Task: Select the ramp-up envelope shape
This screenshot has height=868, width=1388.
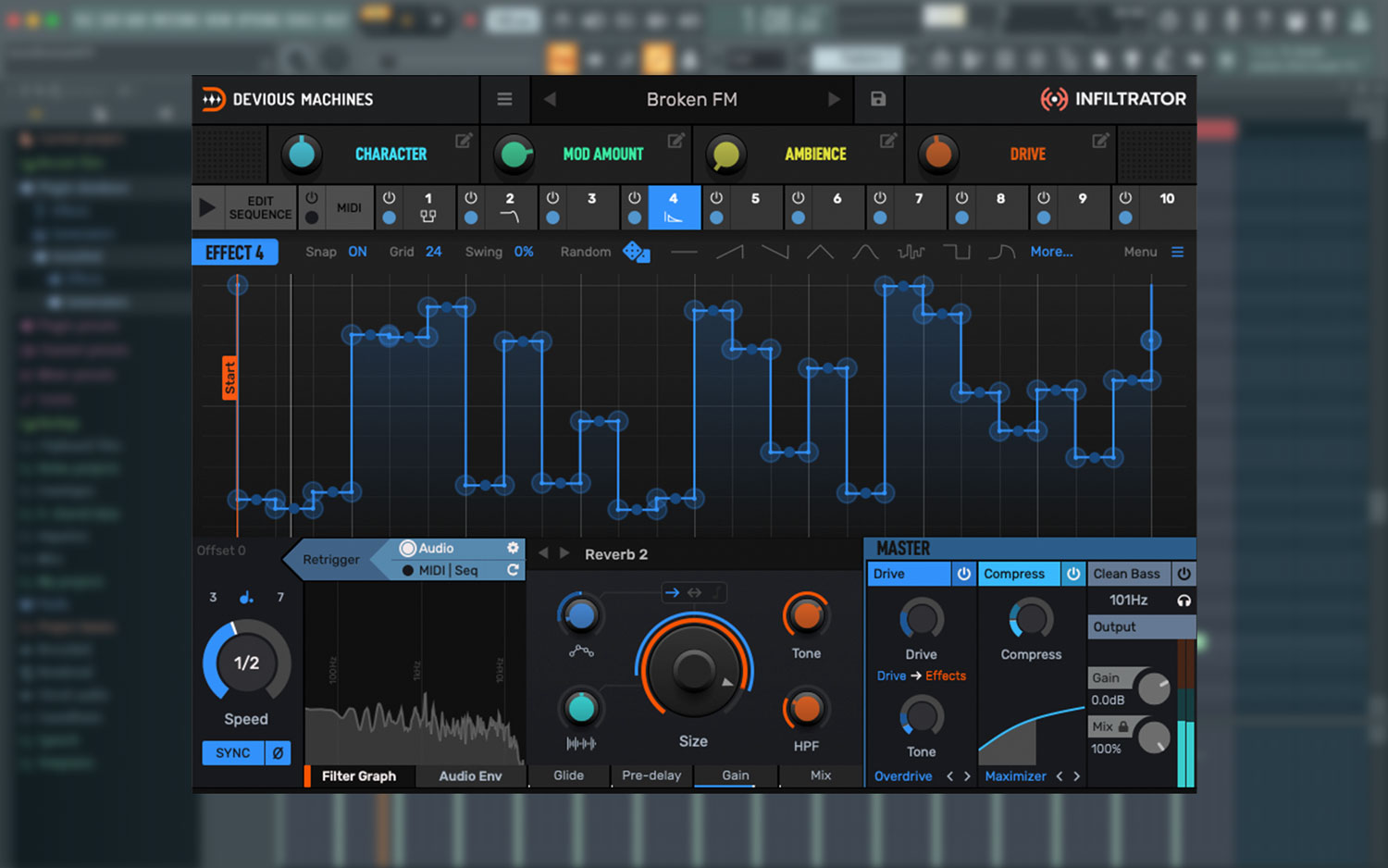Action: click(729, 252)
